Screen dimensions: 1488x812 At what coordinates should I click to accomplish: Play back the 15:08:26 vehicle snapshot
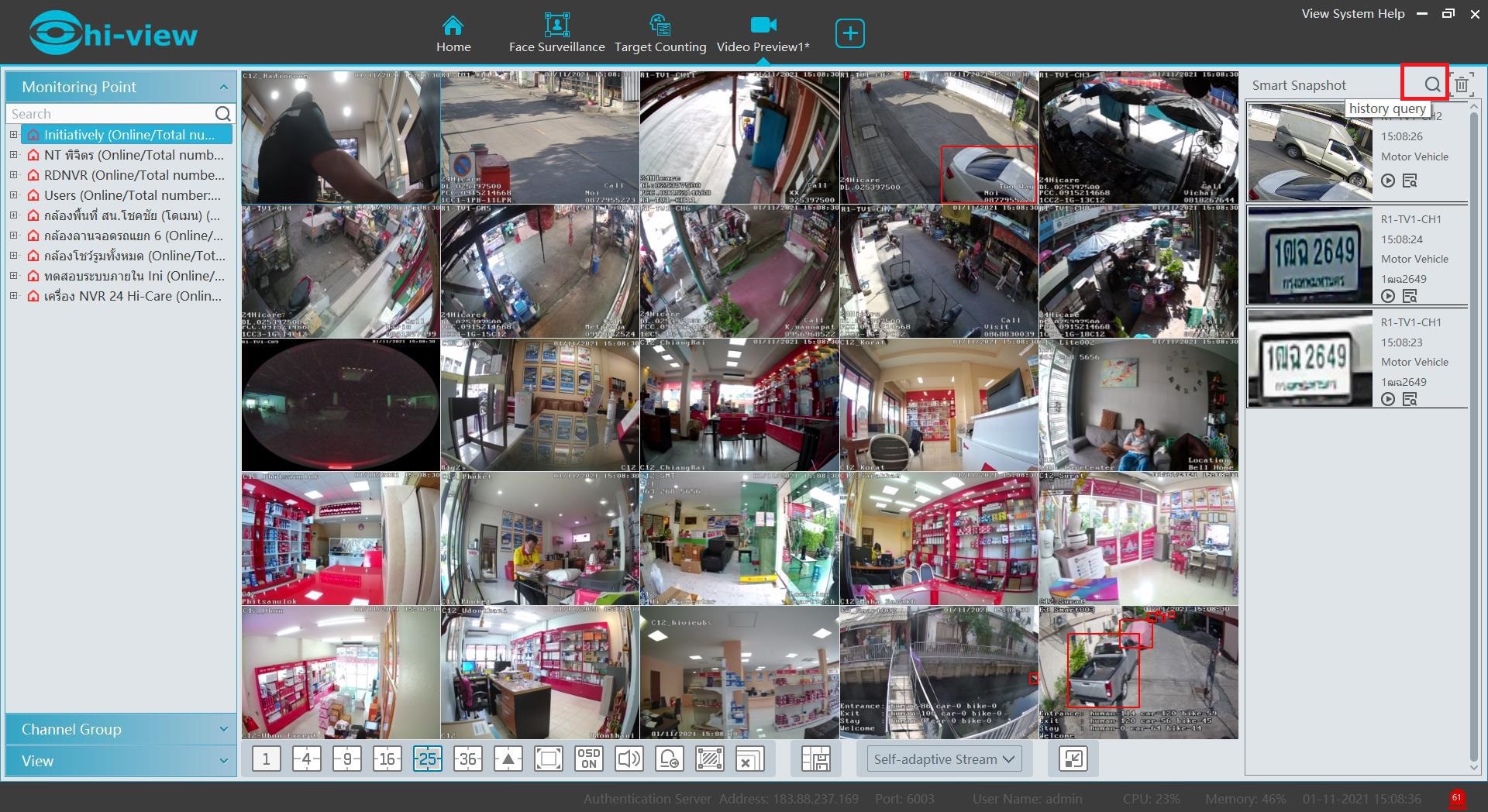point(1388,181)
